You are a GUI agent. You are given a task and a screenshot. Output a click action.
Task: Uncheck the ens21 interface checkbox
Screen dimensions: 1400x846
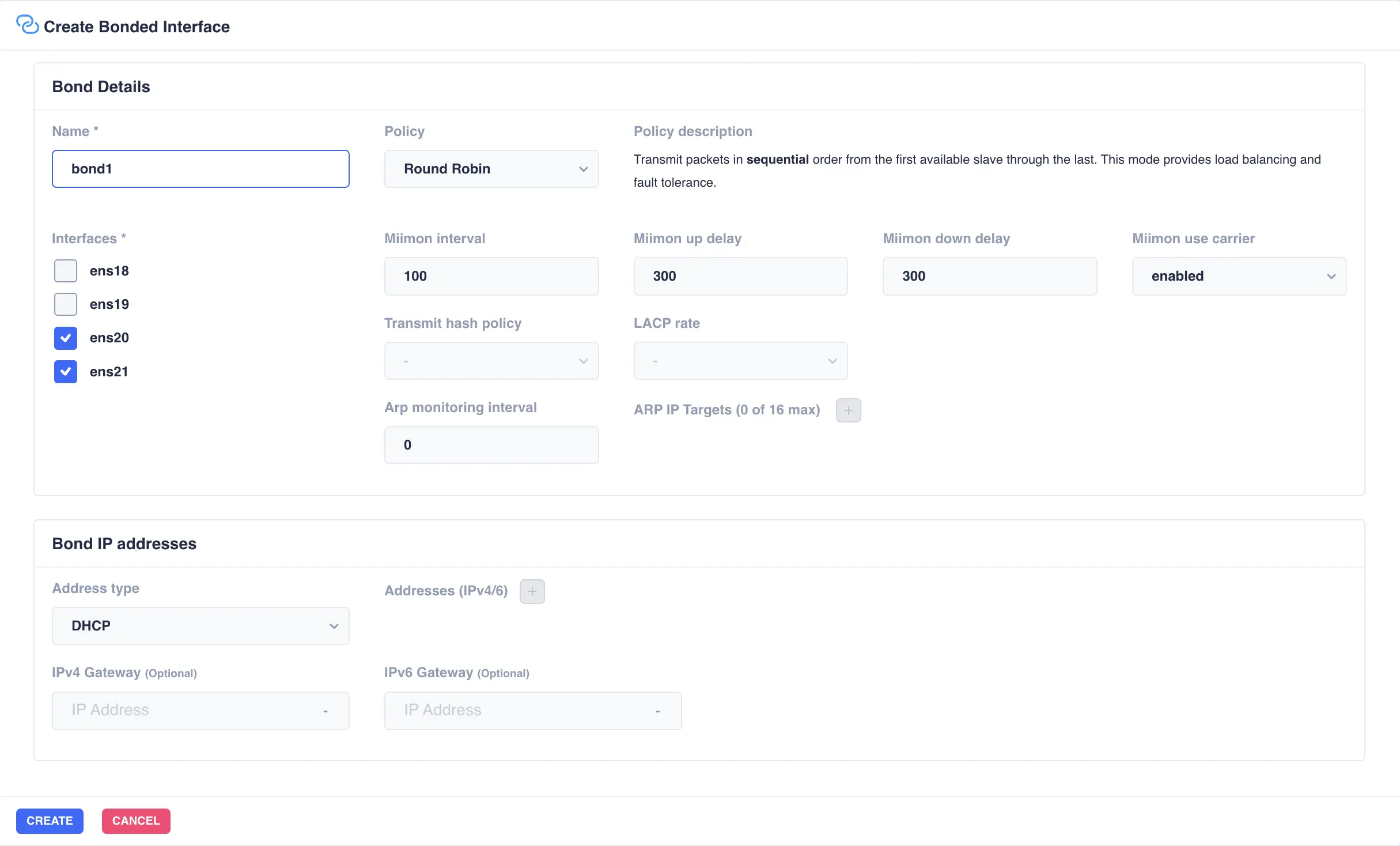tap(66, 372)
